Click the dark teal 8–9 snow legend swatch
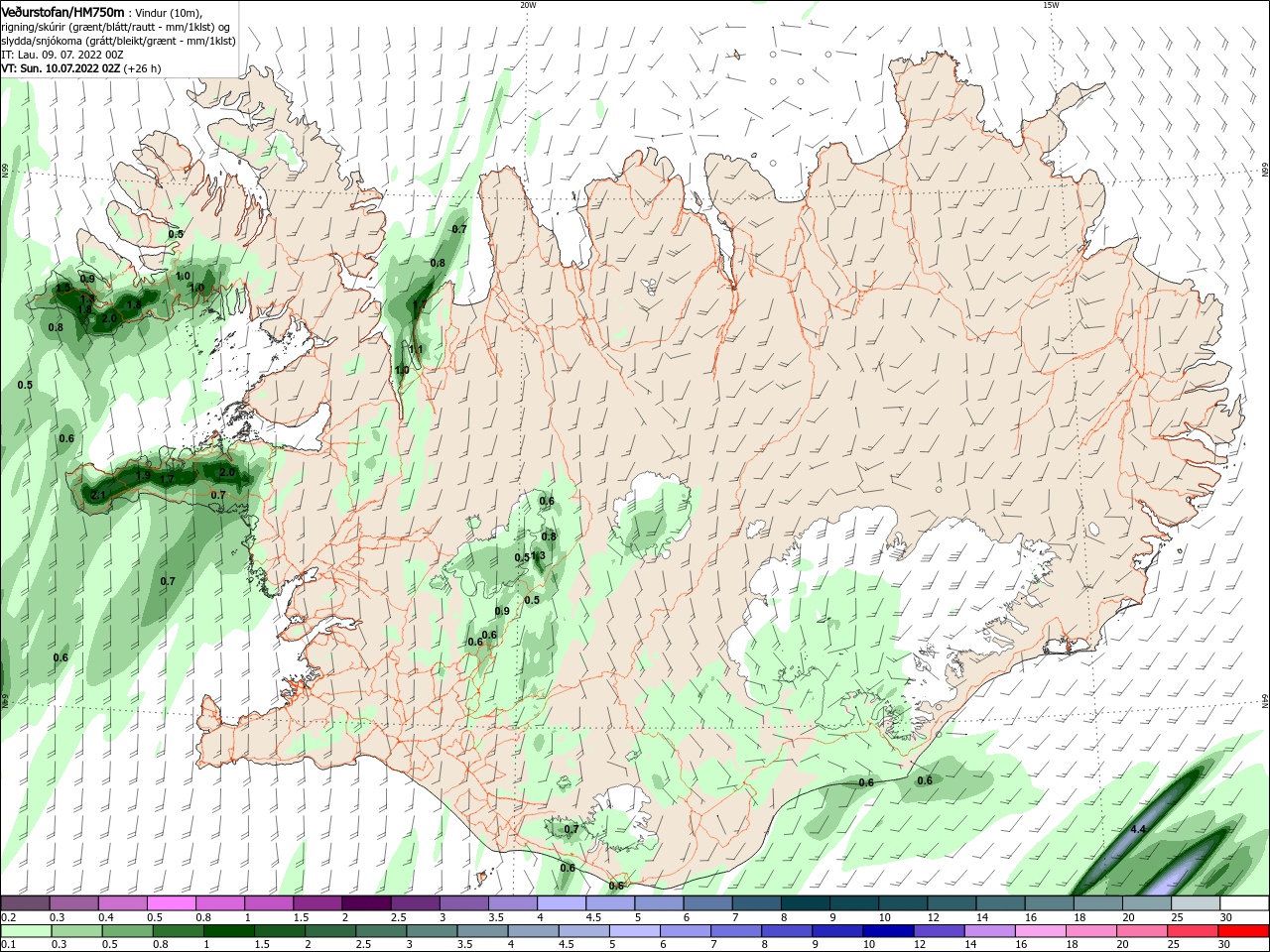The image size is (1270, 952). pyautogui.click(x=806, y=903)
